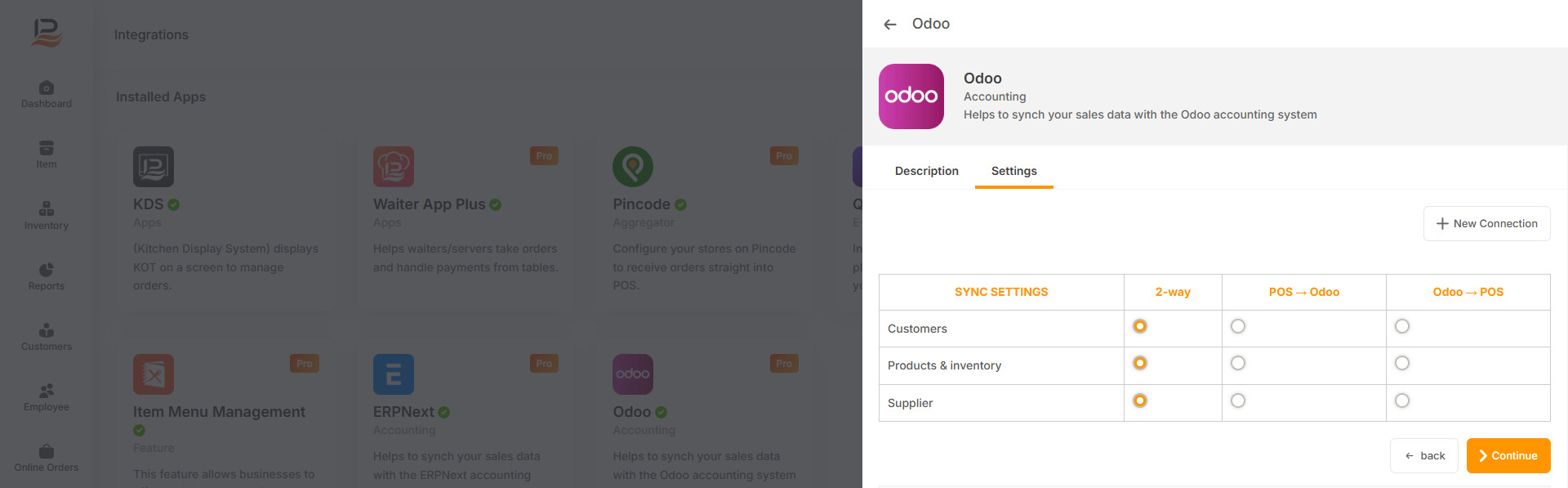
Task: Select Odoo → POS for Customers
Action: [x=1402, y=326]
